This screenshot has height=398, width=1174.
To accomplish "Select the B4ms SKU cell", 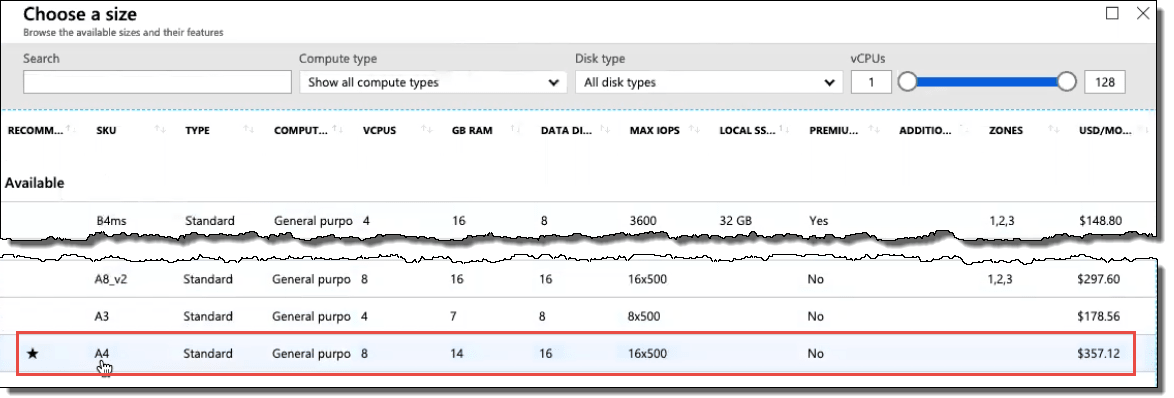I will (112, 221).
